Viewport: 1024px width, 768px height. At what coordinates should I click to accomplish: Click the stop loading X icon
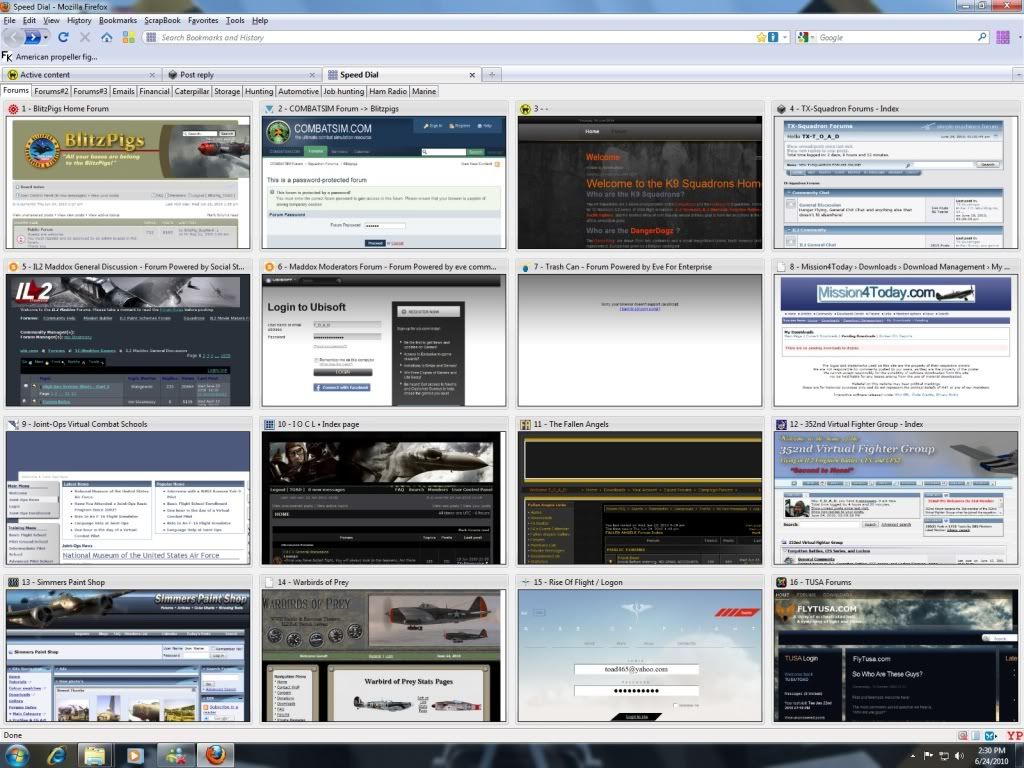tap(85, 37)
